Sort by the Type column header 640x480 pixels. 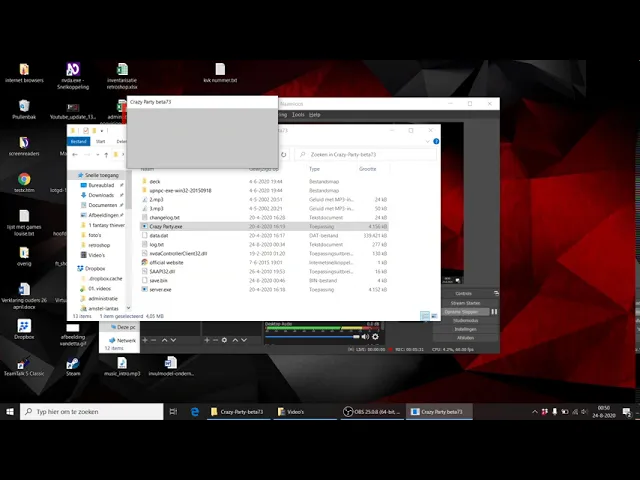[x=314, y=169]
